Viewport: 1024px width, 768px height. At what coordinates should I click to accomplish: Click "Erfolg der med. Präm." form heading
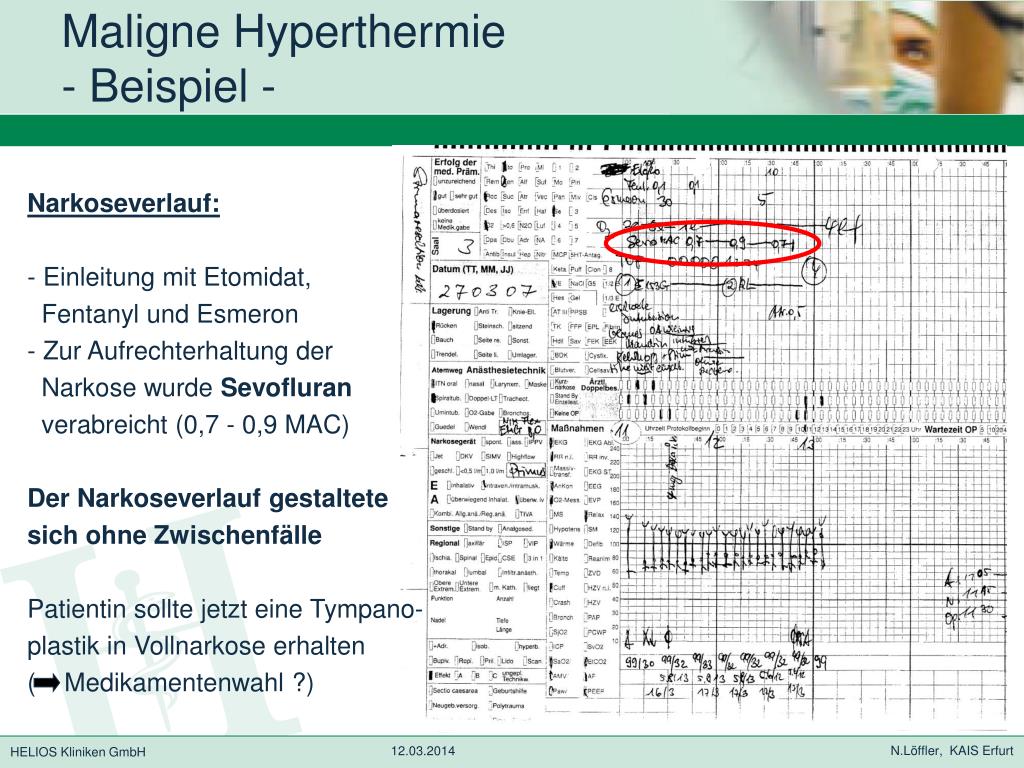click(455, 166)
